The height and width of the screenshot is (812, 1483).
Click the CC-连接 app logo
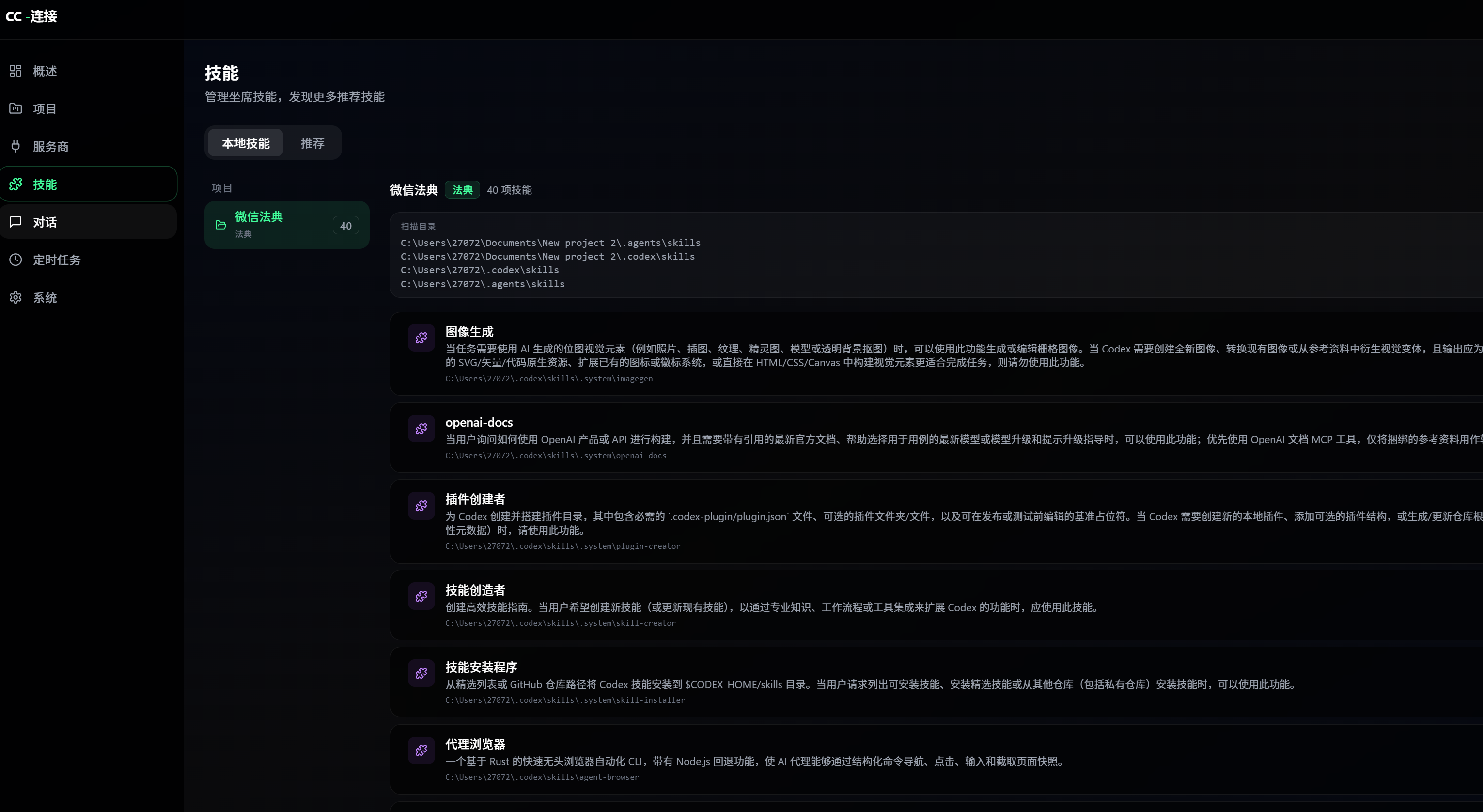pyautogui.click(x=31, y=16)
